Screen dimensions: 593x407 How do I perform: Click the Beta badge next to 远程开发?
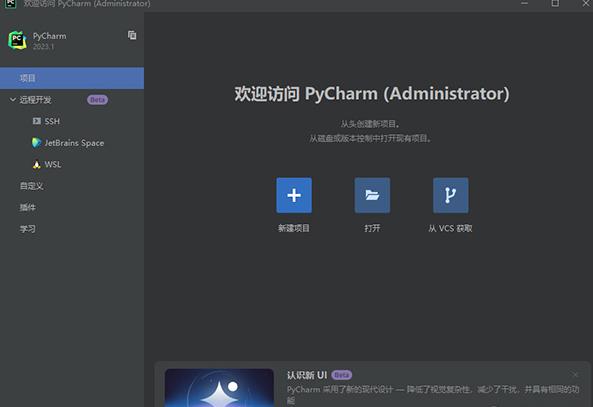[98, 100]
